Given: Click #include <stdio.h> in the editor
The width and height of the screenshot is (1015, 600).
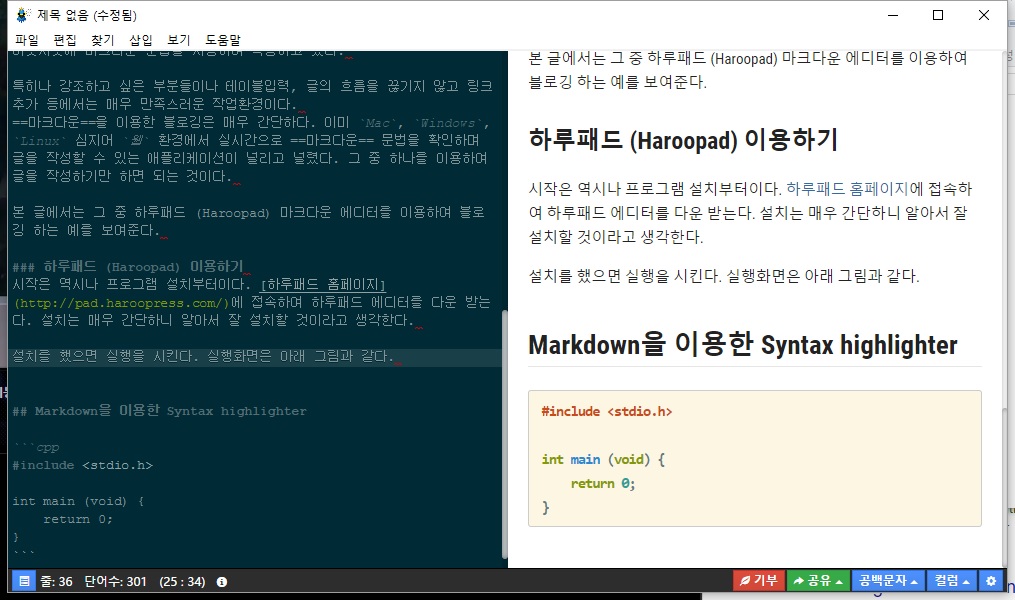Looking at the screenshot, I should [82, 465].
